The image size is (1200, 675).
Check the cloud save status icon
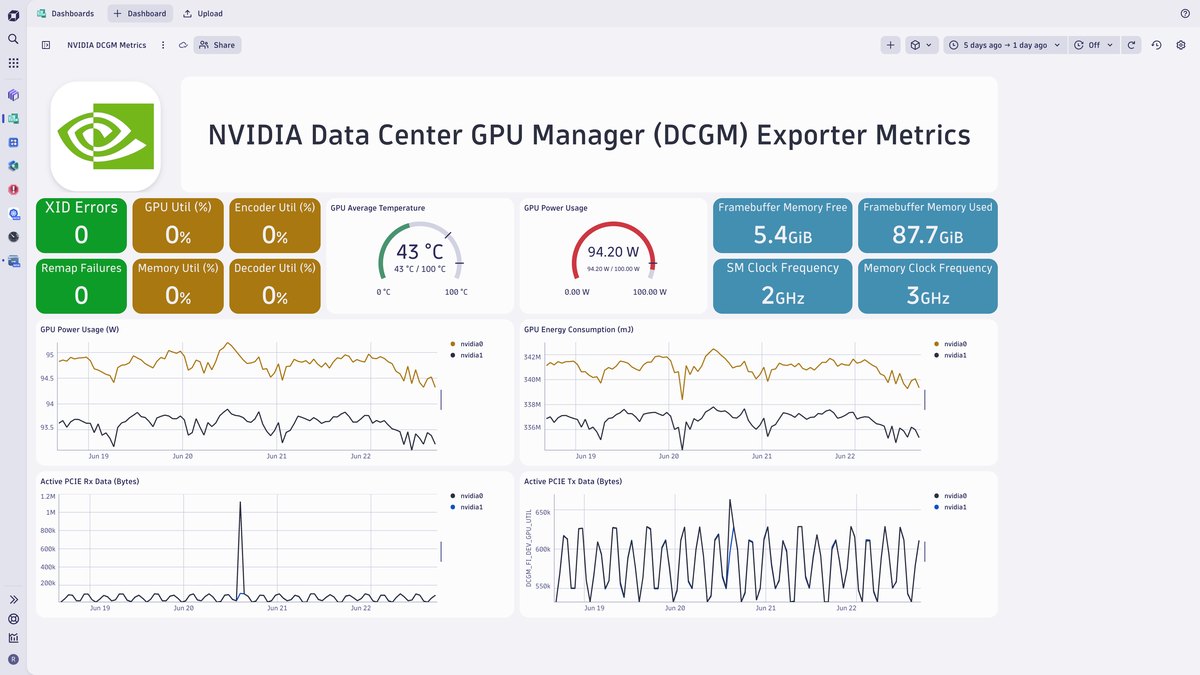pyautogui.click(x=183, y=45)
